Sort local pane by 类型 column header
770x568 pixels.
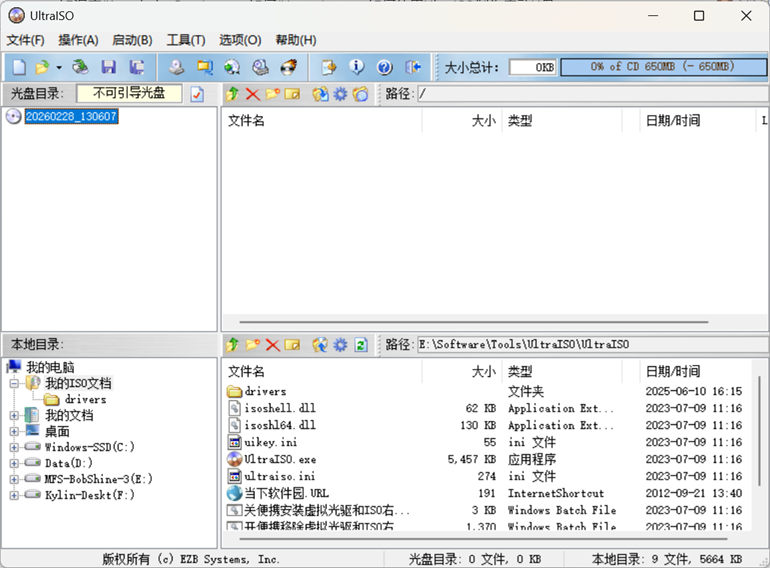(562, 372)
